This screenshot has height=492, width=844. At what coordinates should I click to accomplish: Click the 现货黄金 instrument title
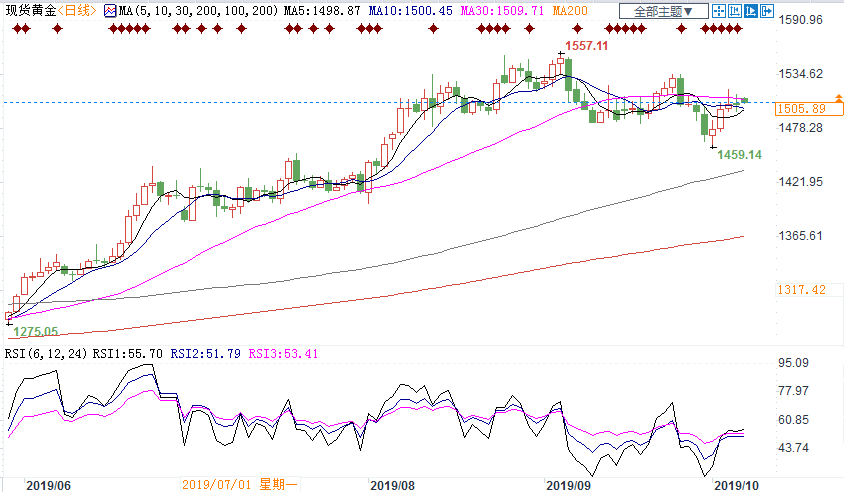point(27,11)
